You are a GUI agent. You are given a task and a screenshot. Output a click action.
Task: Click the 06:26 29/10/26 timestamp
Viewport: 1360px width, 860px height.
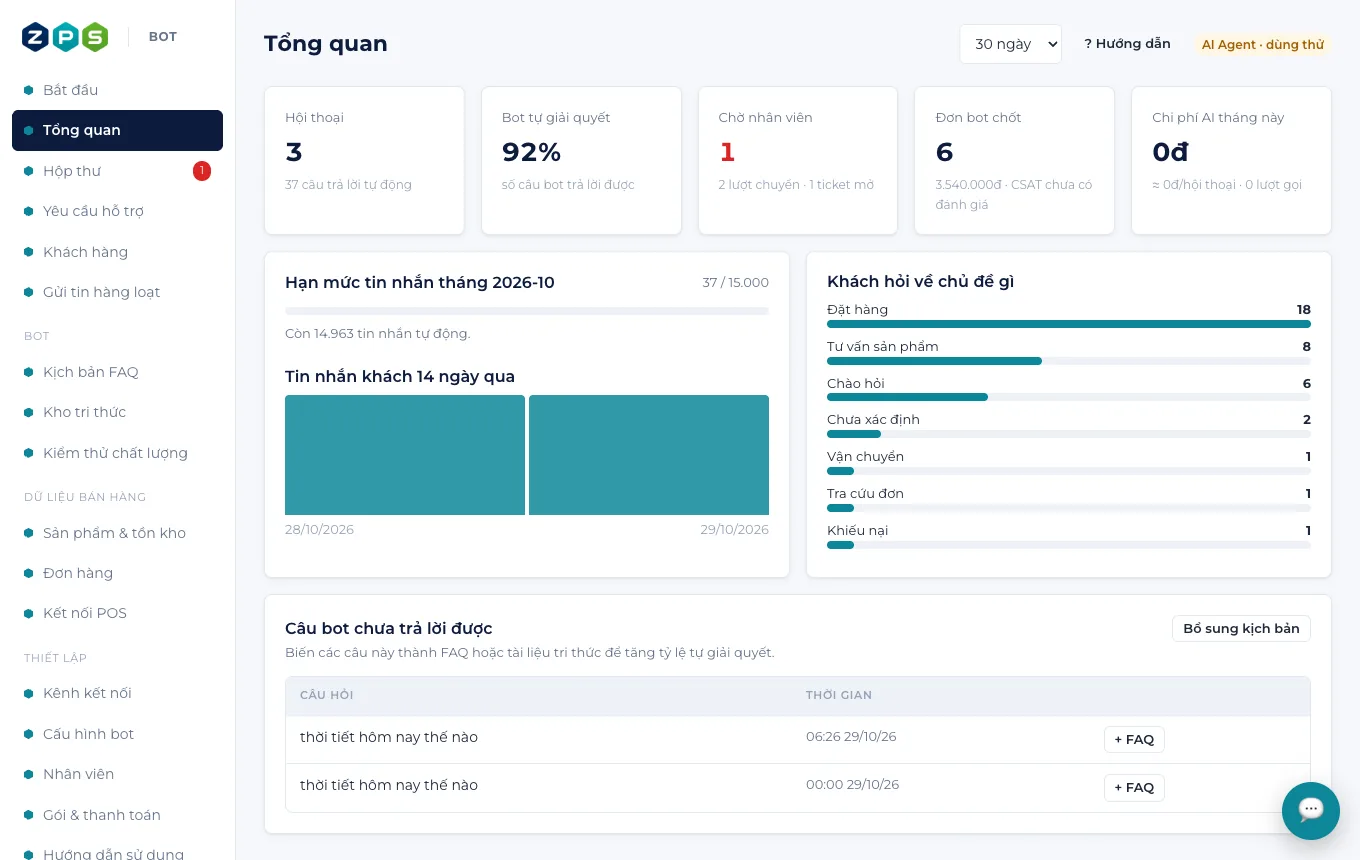point(851,737)
